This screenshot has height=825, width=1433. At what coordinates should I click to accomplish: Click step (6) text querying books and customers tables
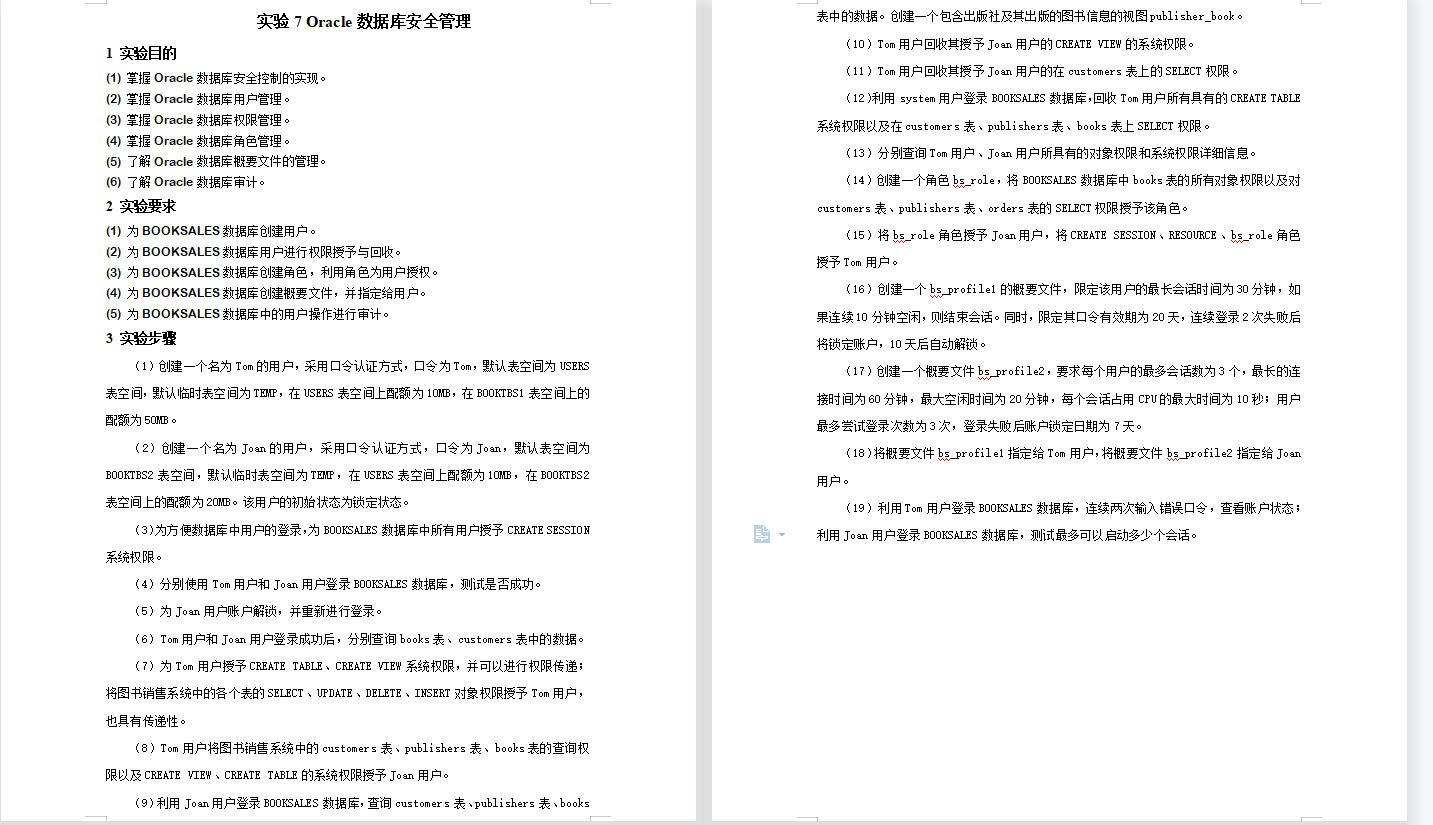click(x=360, y=639)
